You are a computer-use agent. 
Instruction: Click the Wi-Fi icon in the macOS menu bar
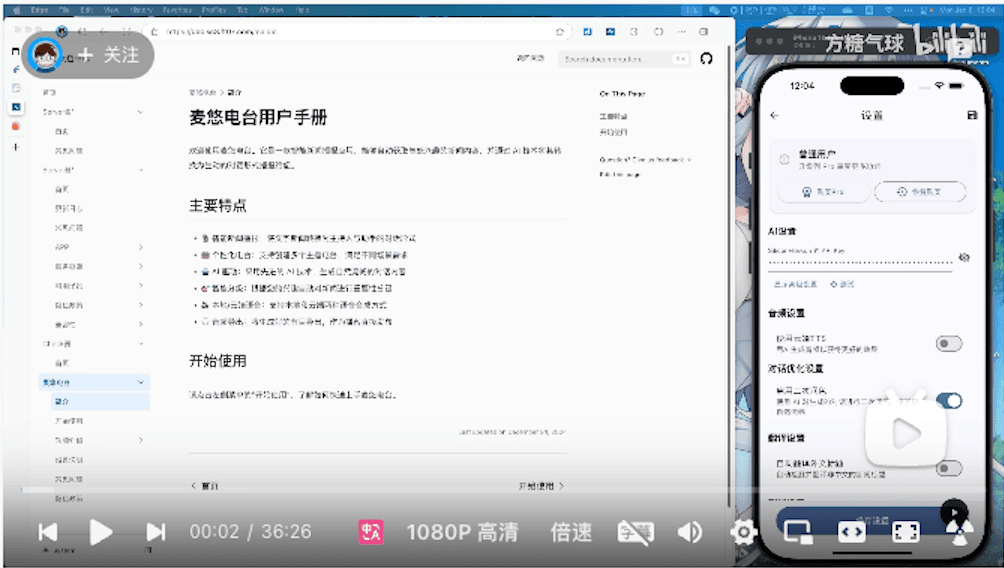889,10
